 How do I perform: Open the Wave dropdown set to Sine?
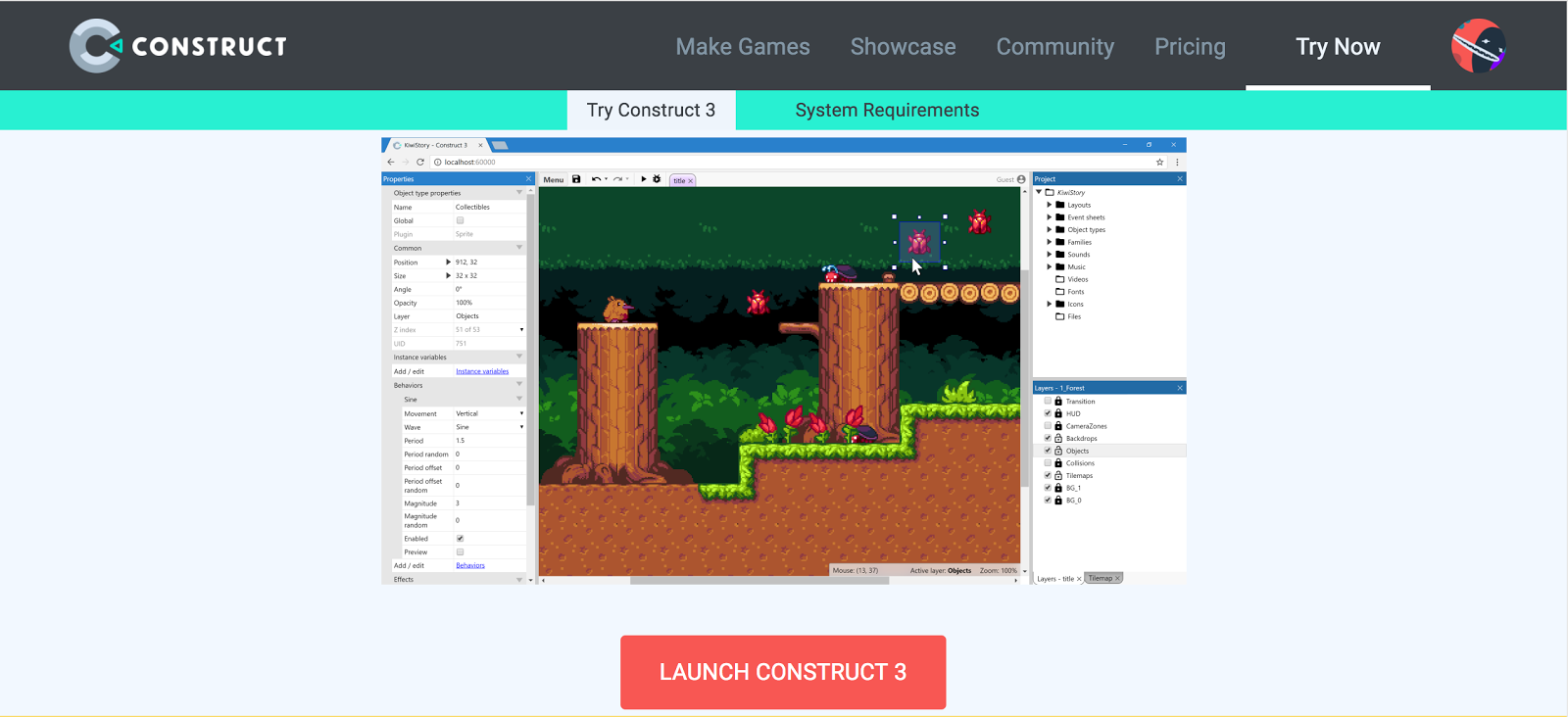[489, 427]
